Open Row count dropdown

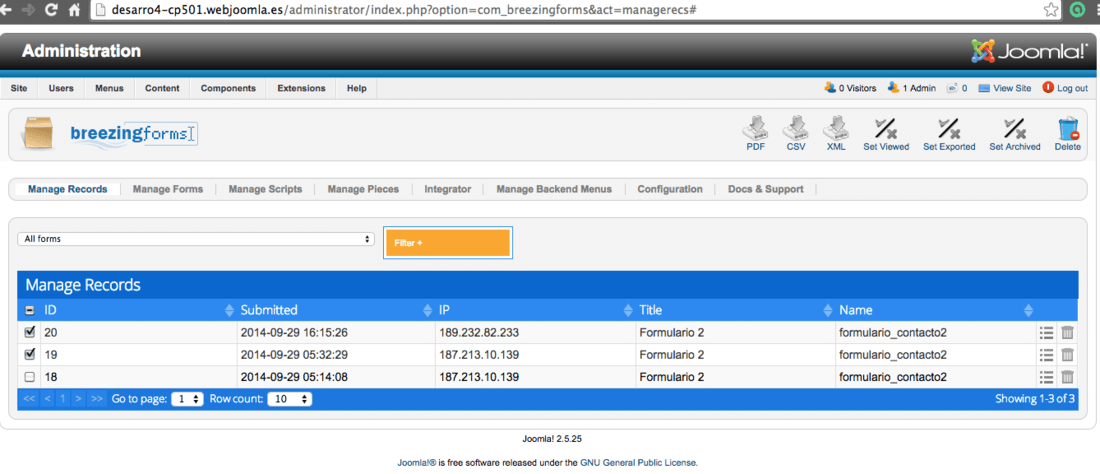click(x=290, y=399)
